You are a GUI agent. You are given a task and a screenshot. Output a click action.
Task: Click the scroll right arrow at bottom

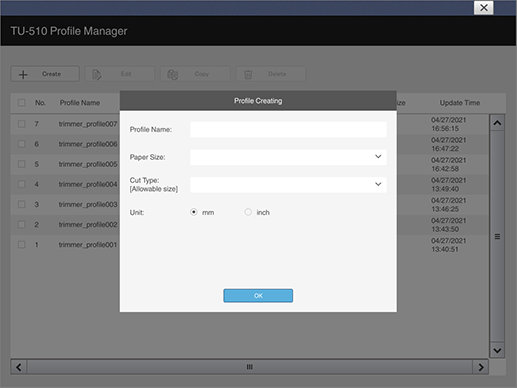pos(481,367)
